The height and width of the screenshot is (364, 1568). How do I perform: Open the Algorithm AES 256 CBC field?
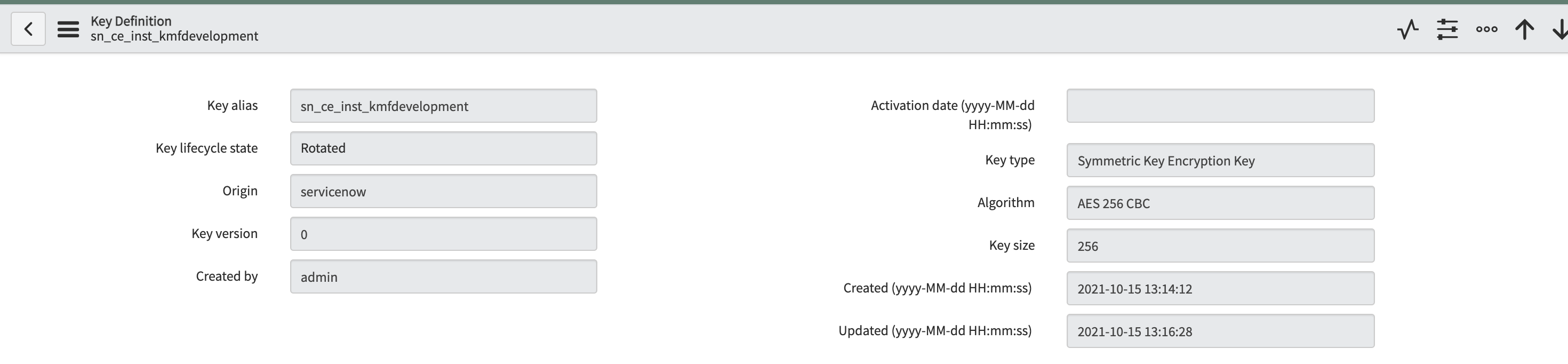[1220, 203]
